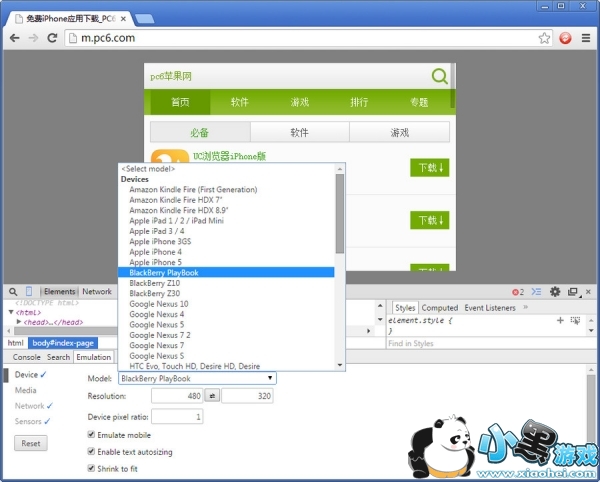
Task: Click the dropdown list scroll-up arrow
Action: click(340, 169)
